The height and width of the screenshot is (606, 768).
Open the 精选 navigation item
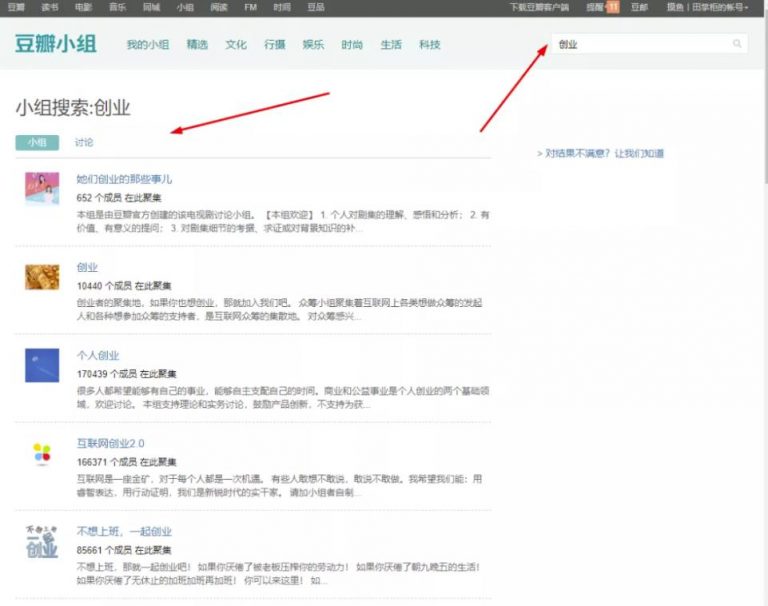197,45
